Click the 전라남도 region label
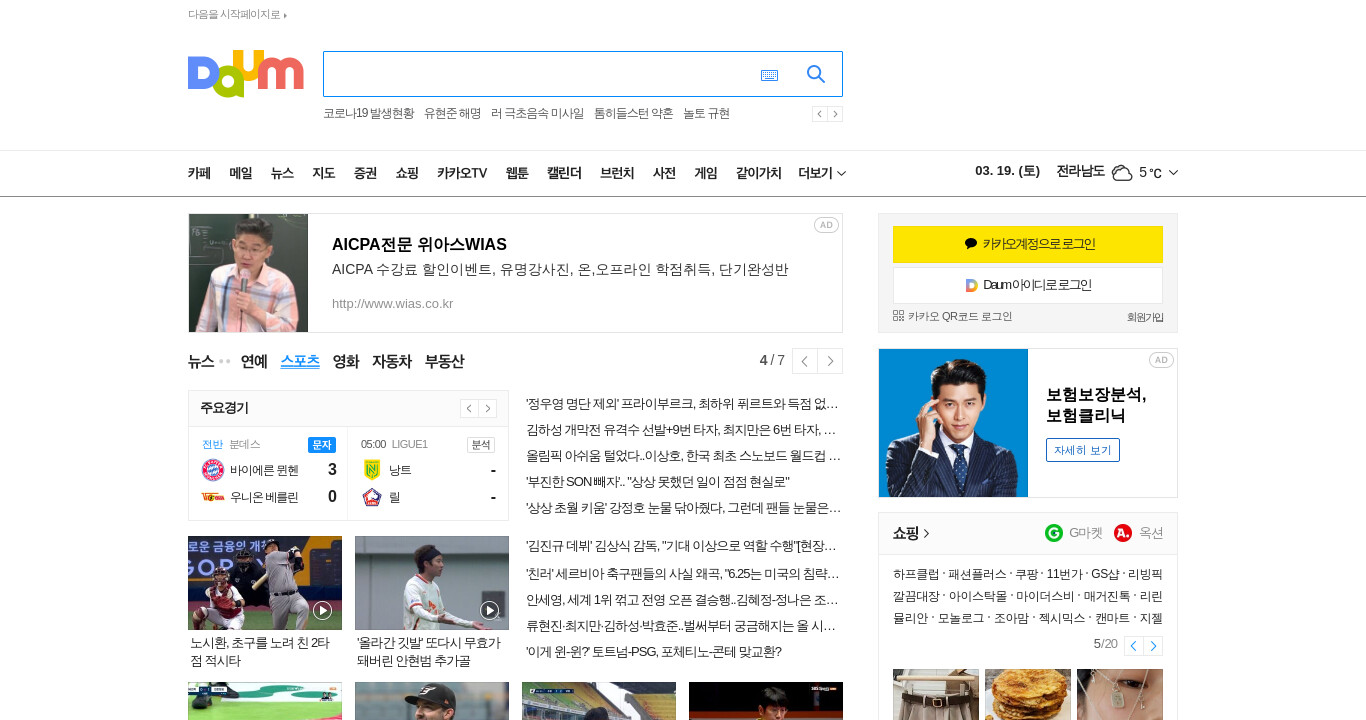The width and height of the screenshot is (1366, 720). click(x=1080, y=171)
